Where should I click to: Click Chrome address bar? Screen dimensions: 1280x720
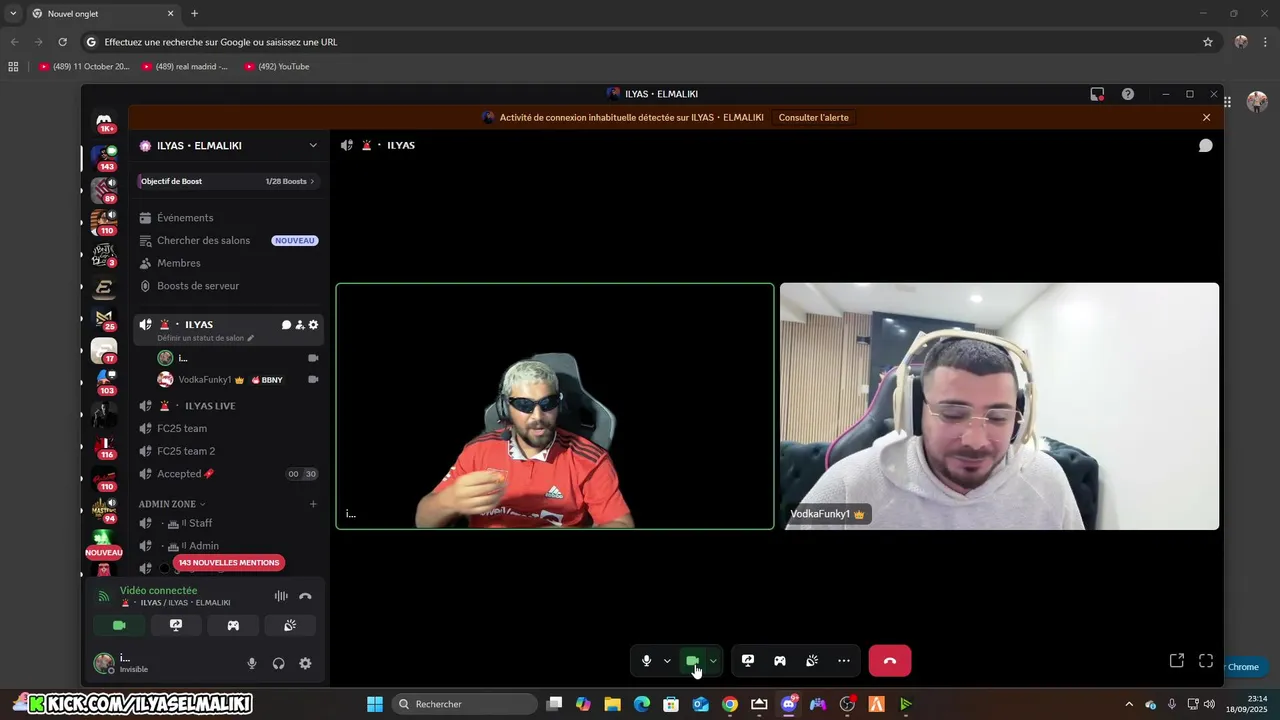(640, 42)
